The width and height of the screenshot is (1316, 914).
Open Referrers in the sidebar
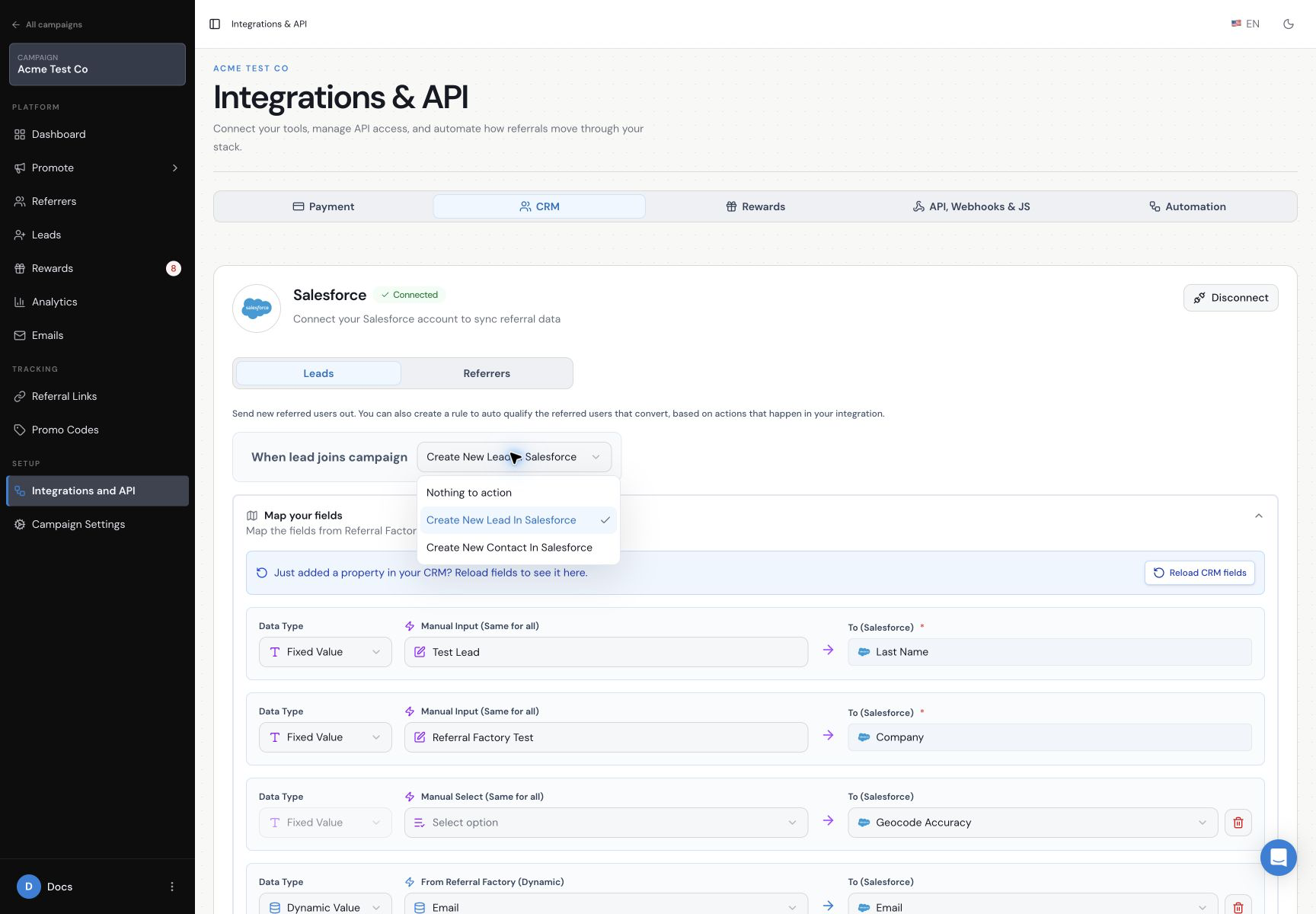pyautogui.click(x=97, y=201)
